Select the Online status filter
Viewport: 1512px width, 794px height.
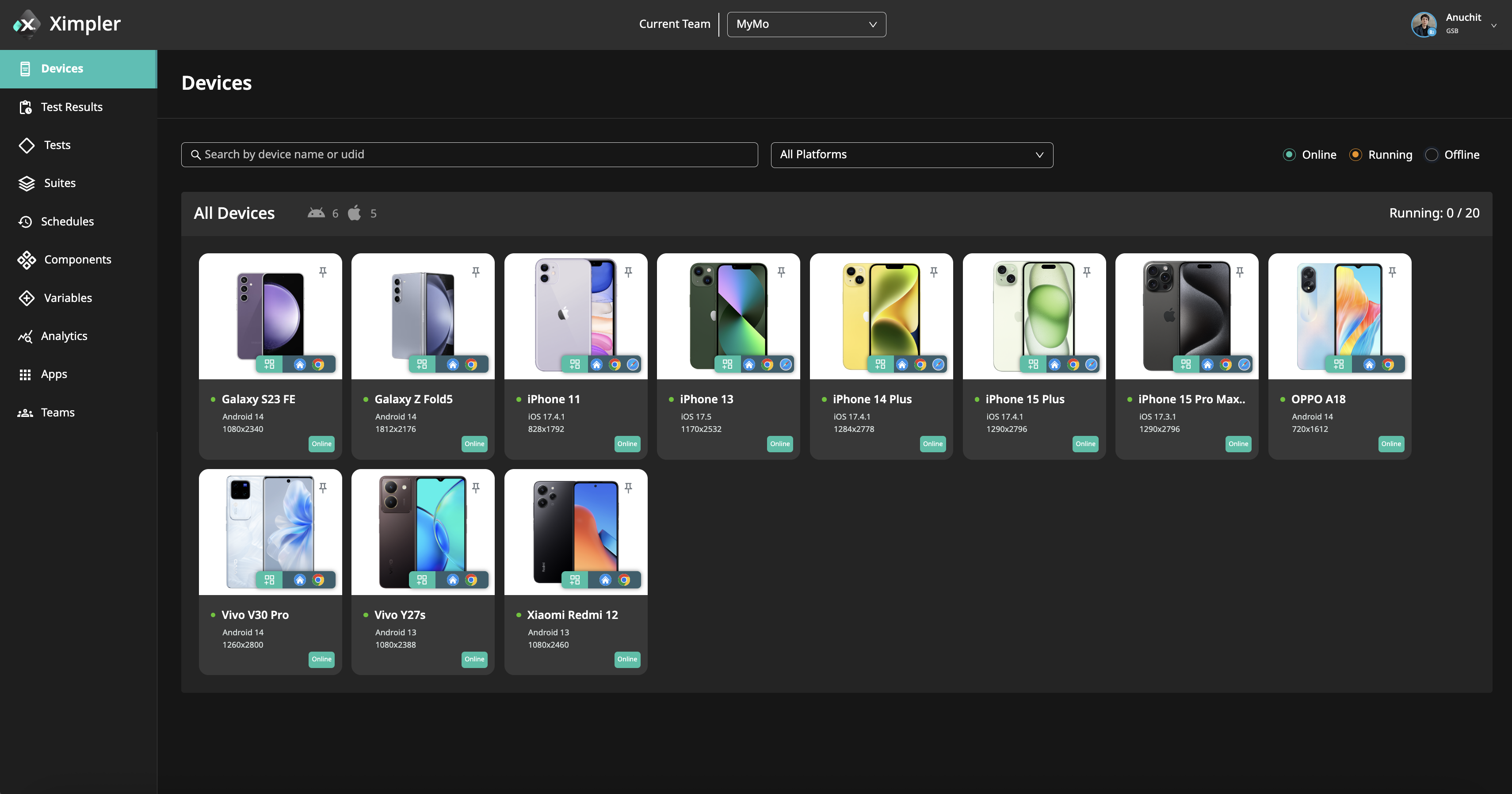(1289, 154)
